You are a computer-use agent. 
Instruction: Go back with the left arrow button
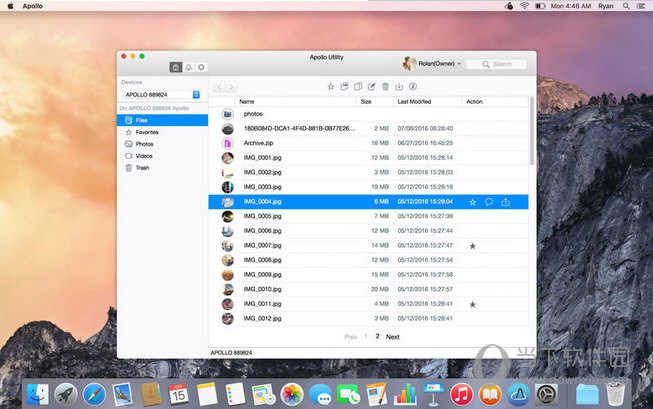click(x=219, y=87)
